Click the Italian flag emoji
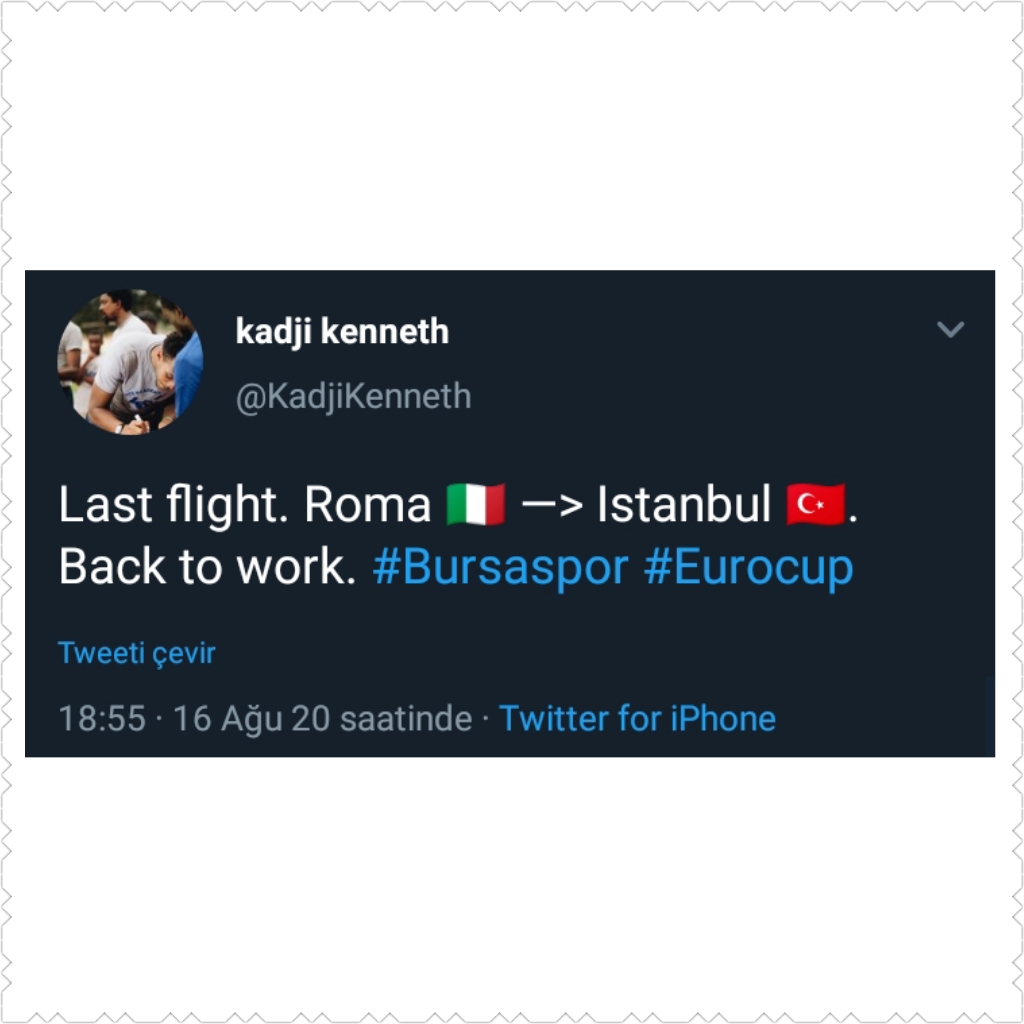The width and height of the screenshot is (1024, 1024). click(476, 505)
